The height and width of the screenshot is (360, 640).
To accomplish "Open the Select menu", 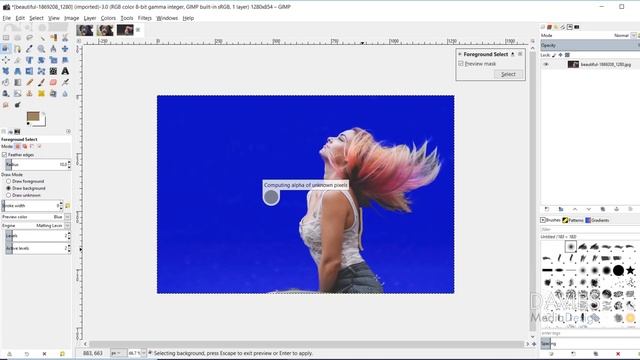I will tap(36, 18).
